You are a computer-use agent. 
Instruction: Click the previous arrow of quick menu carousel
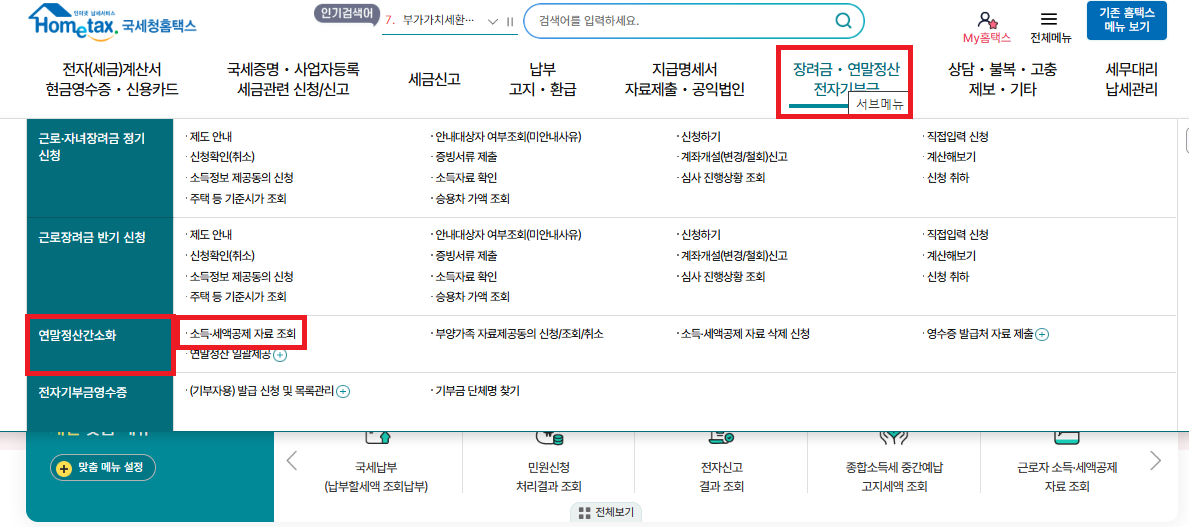coord(292,460)
